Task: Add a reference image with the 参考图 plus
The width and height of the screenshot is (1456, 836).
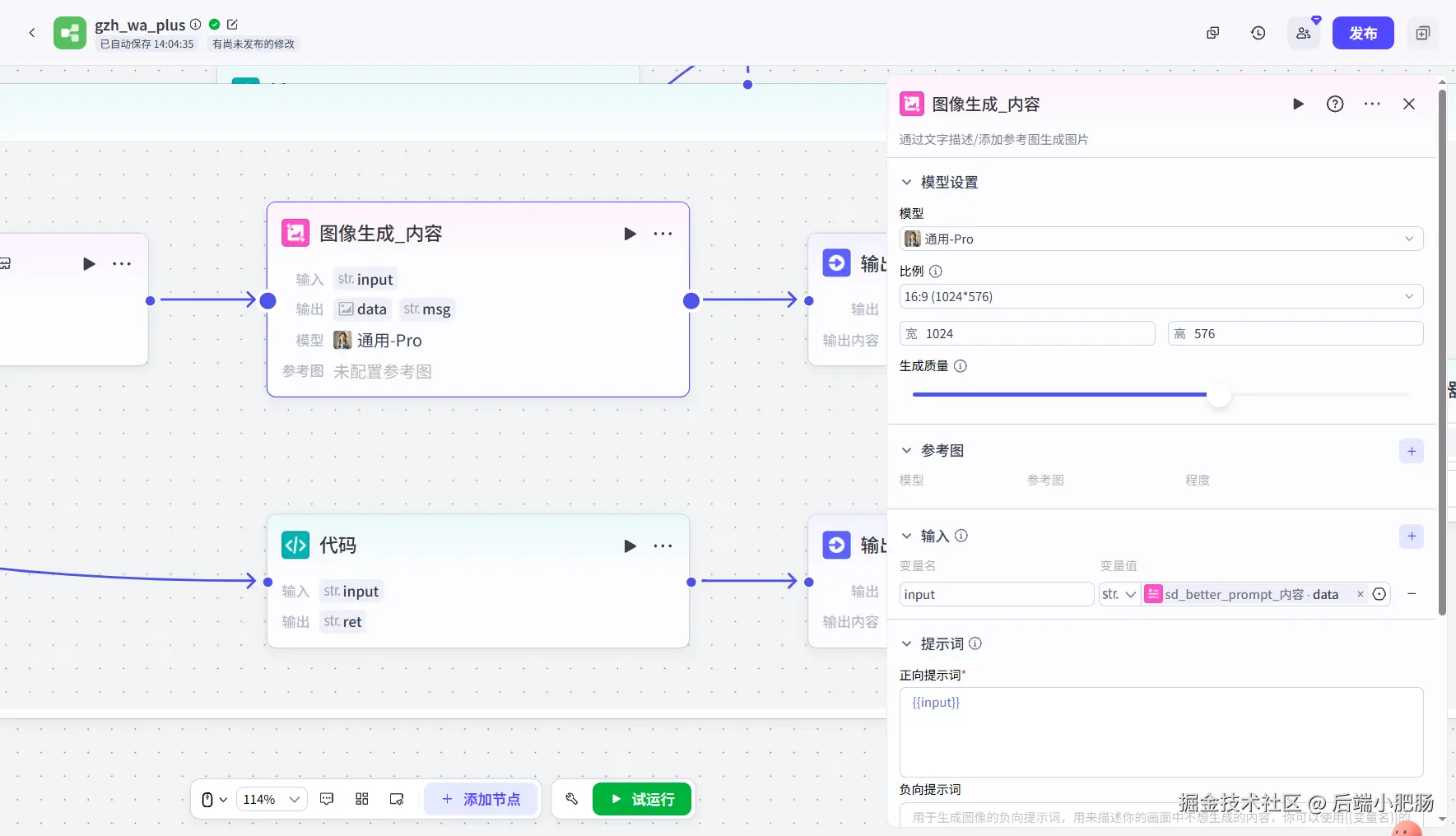Action: 1412,451
